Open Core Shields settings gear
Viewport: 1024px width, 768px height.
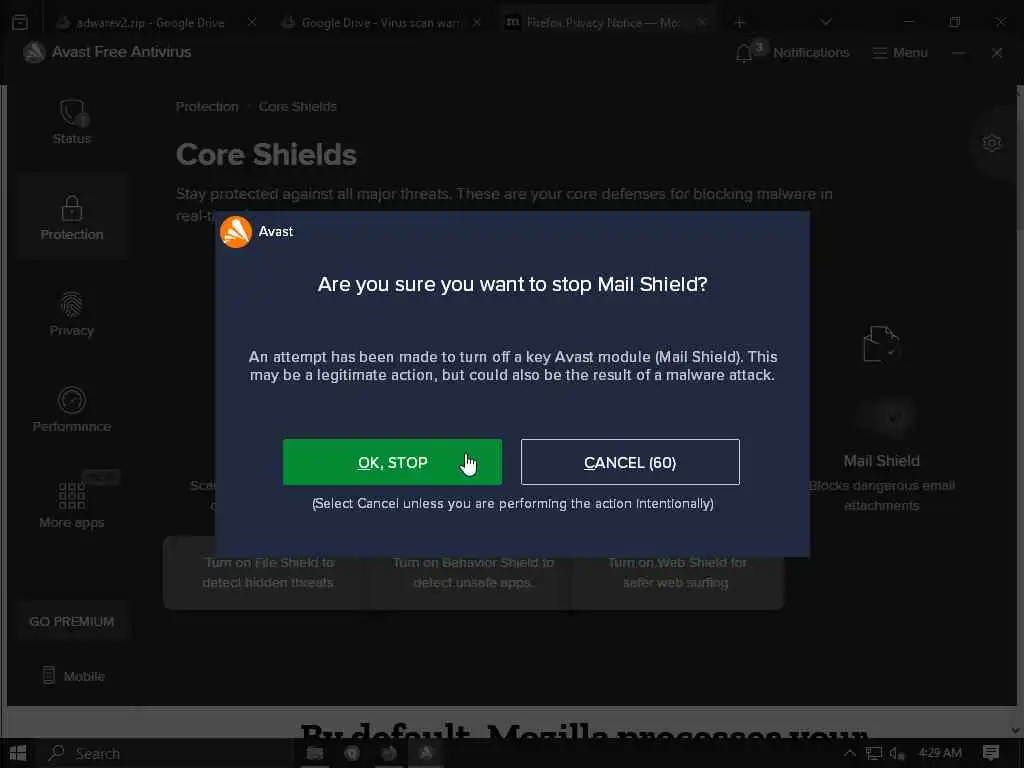(991, 142)
